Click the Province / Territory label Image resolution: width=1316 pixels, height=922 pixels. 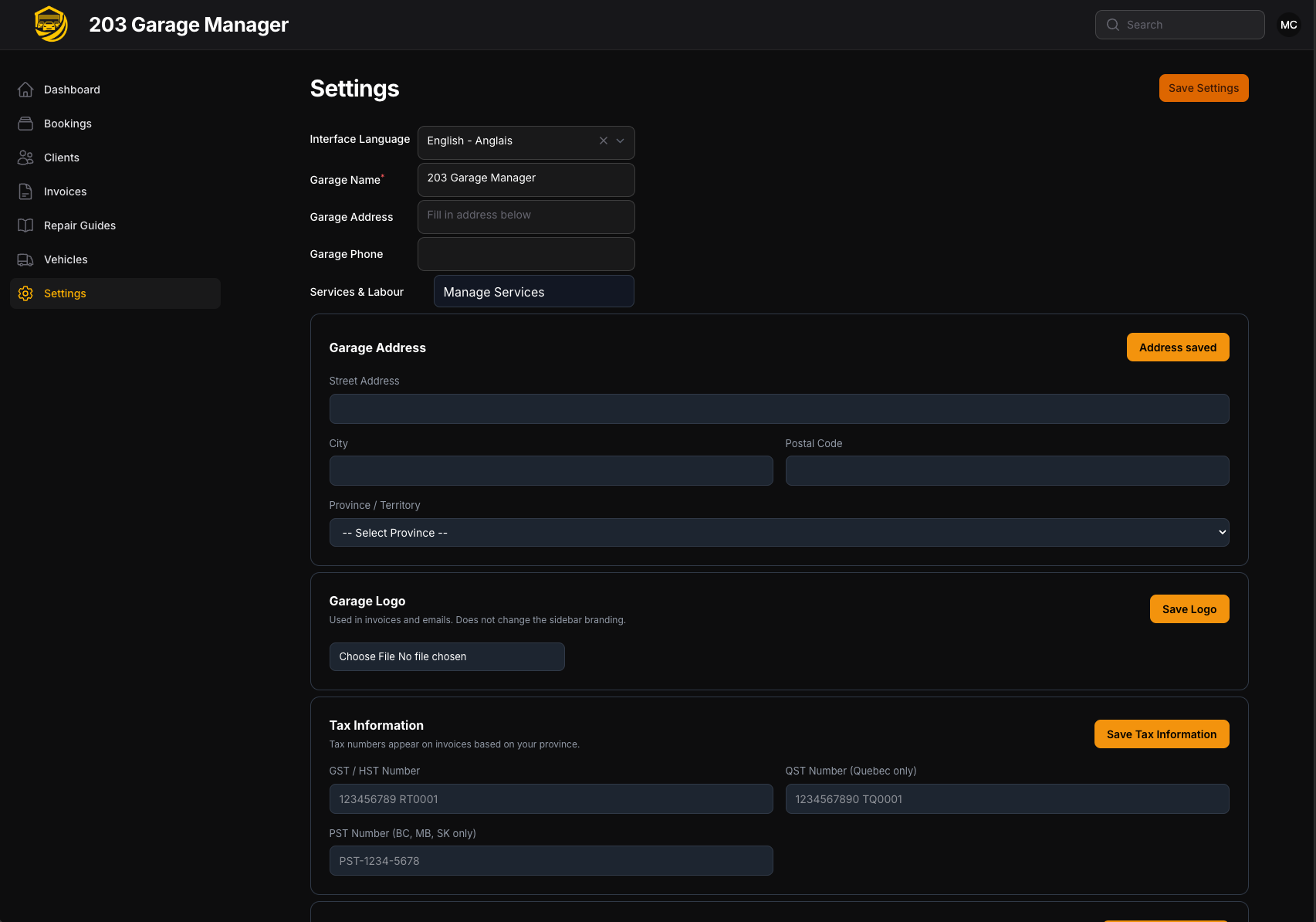(374, 505)
